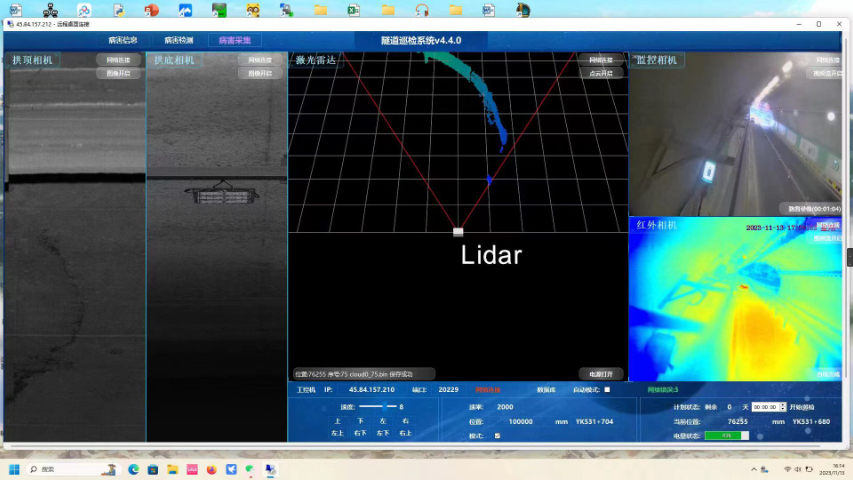Select the 病害检测 tab

point(179,41)
